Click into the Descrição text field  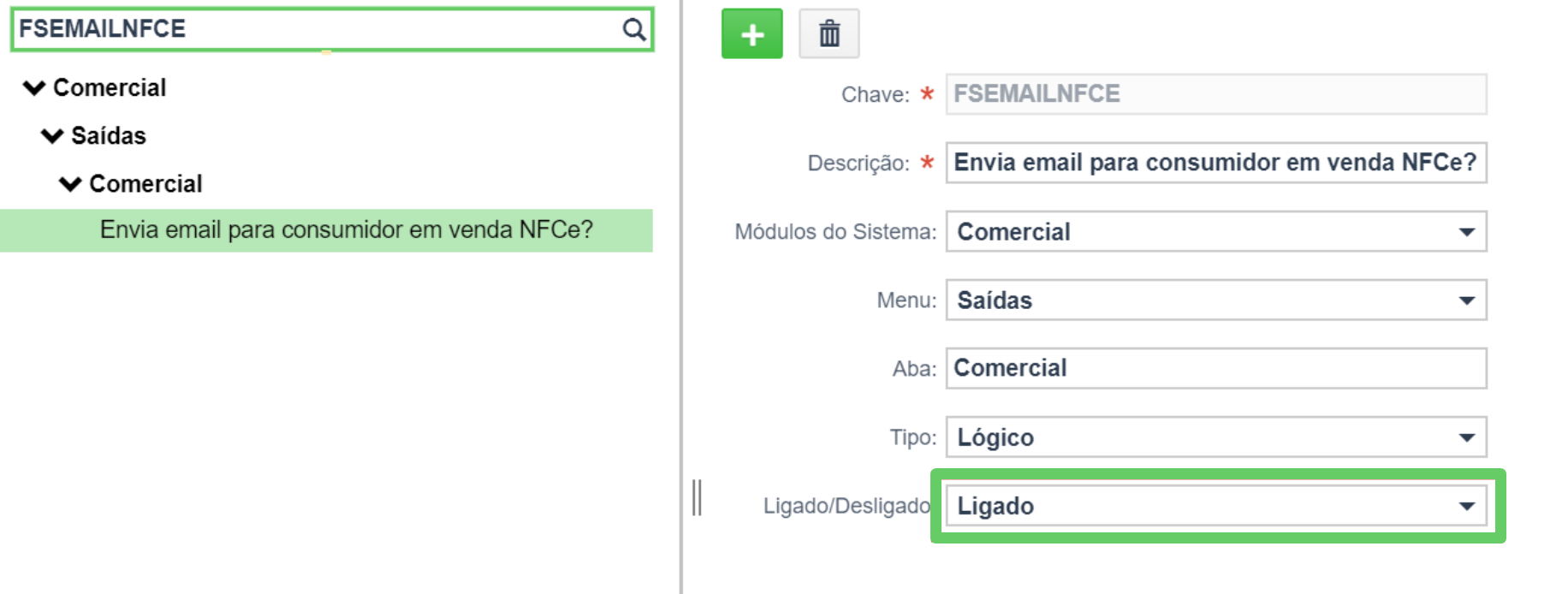pyautogui.click(x=1216, y=163)
